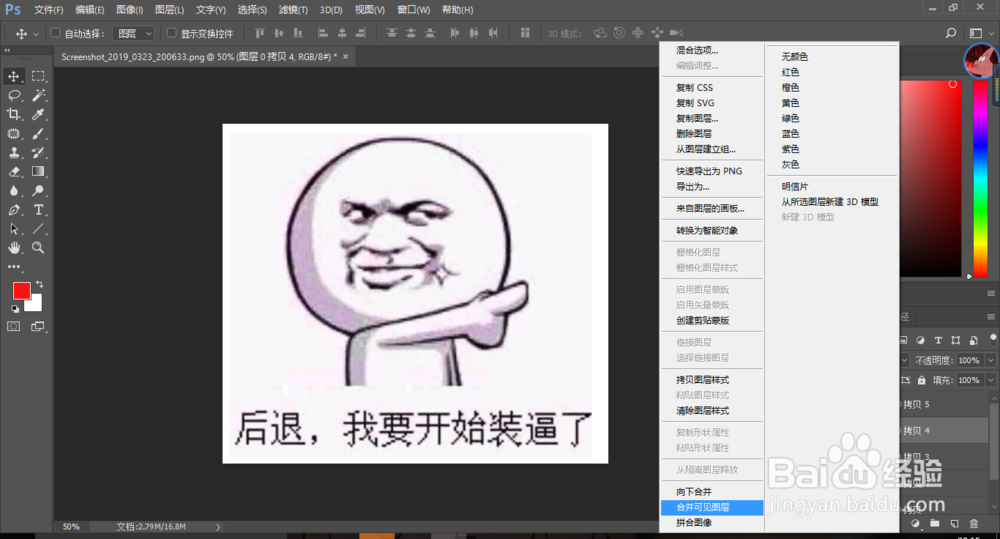The image size is (1000, 539).
Task: Select the Magic Wand tool
Action: click(38, 96)
